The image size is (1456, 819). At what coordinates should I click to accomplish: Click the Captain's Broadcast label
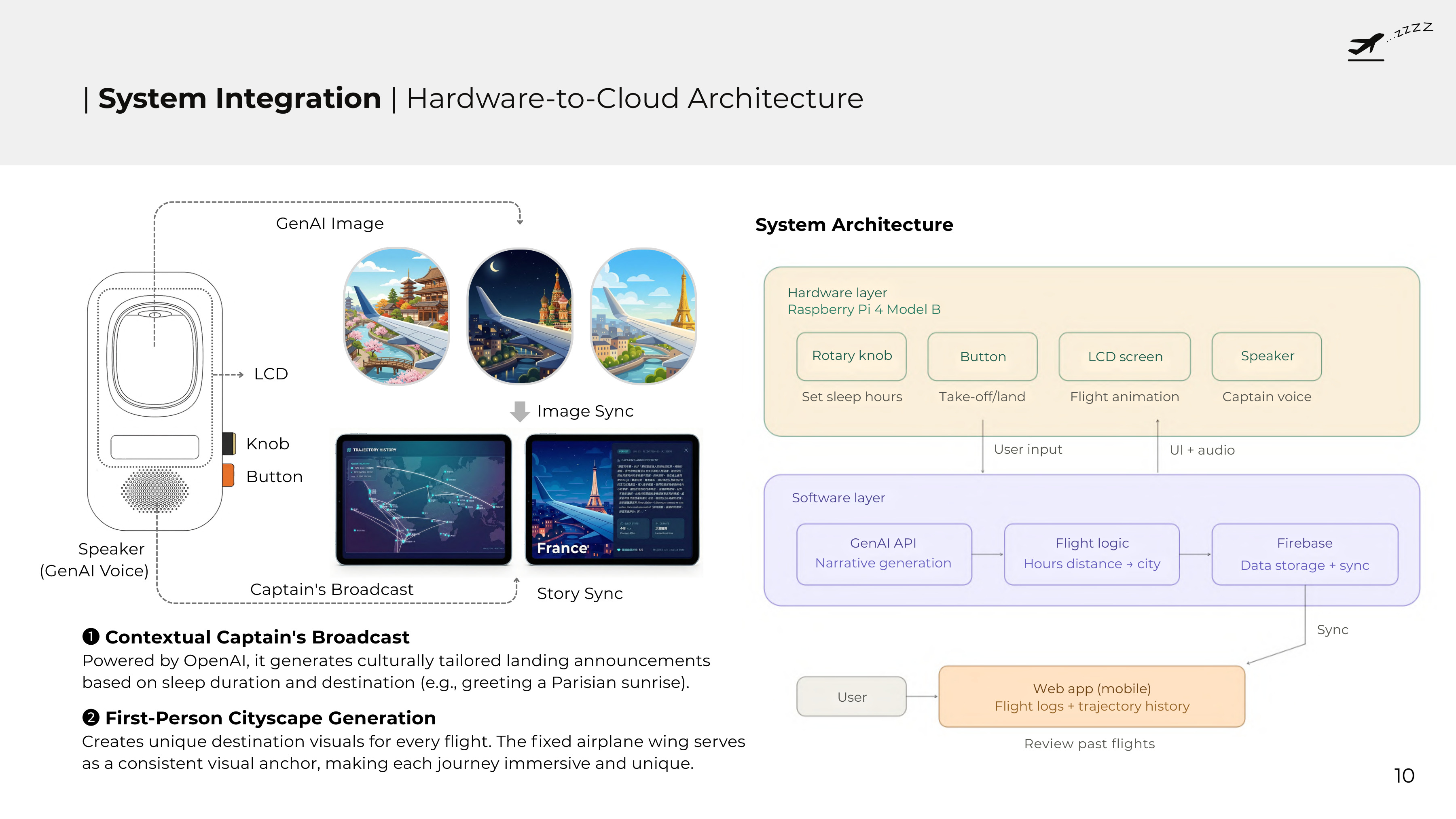pyautogui.click(x=332, y=589)
